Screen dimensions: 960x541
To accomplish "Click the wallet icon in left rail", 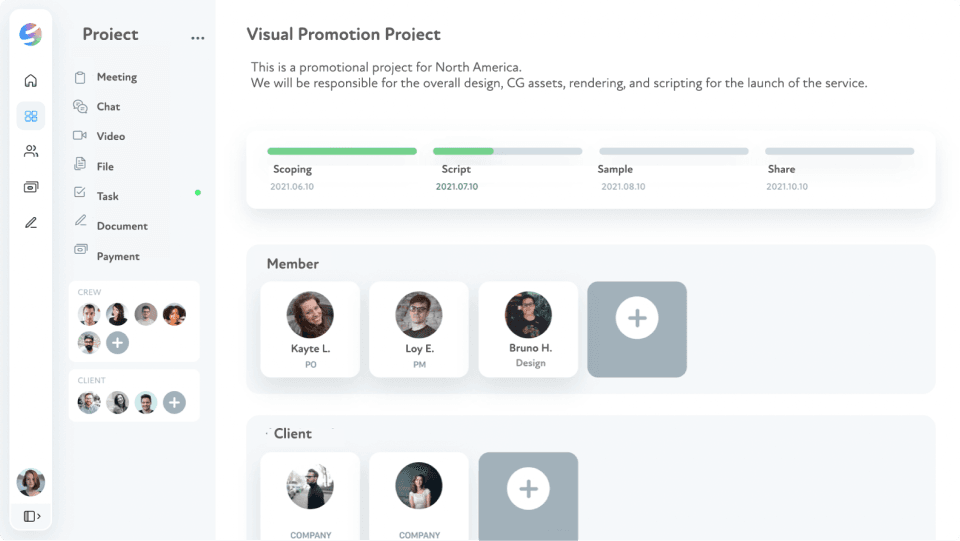I will 31,187.
